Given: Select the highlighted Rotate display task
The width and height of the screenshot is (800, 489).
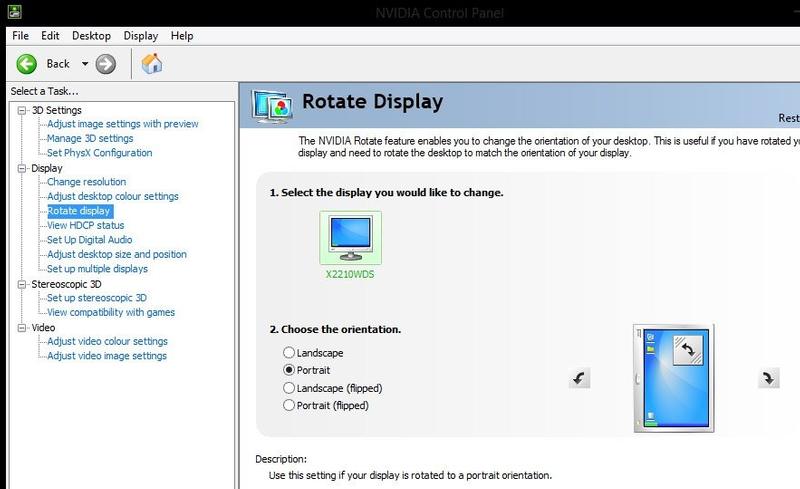Looking at the screenshot, I should (79, 211).
